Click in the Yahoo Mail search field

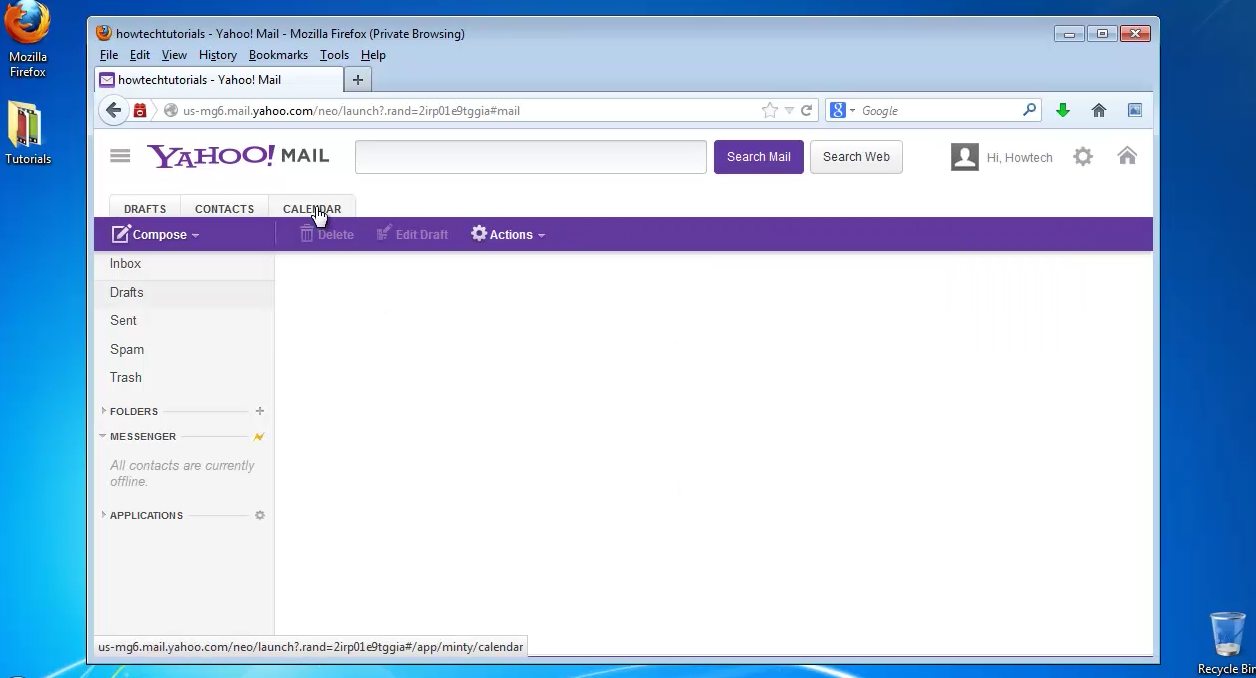pyautogui.click(x=531, y=157)
